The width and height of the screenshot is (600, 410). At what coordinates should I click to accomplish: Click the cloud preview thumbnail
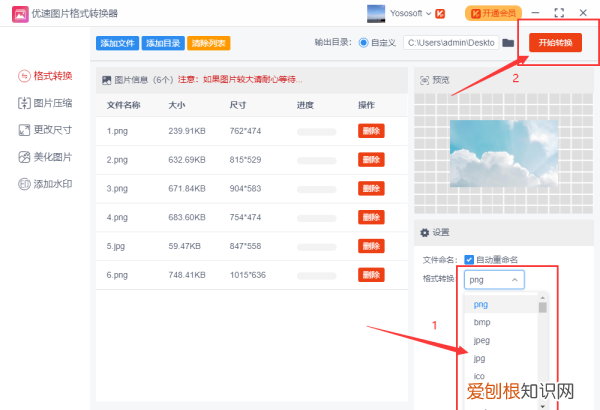[504, 153]
